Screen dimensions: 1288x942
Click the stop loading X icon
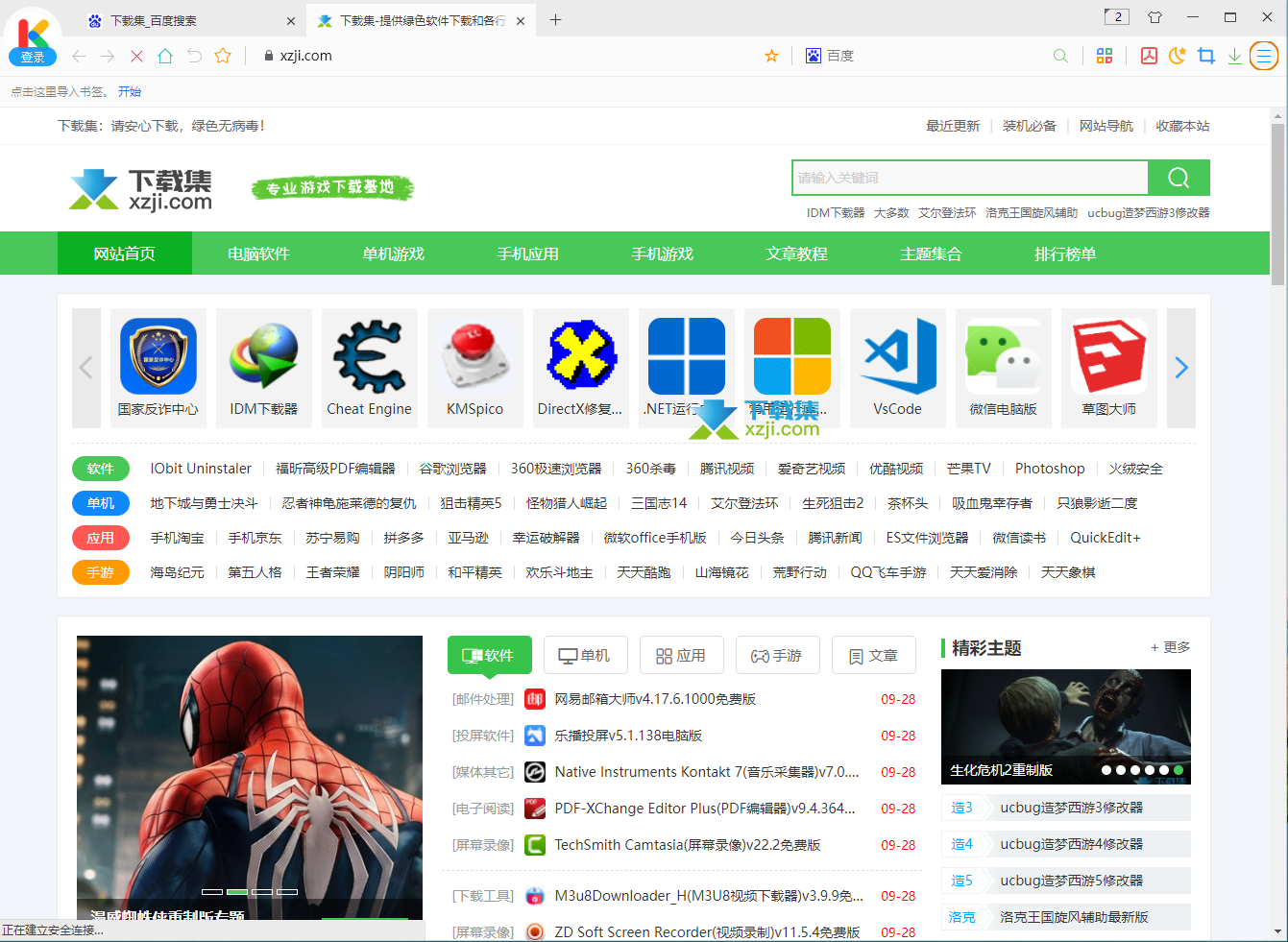(x=136, y=56)
